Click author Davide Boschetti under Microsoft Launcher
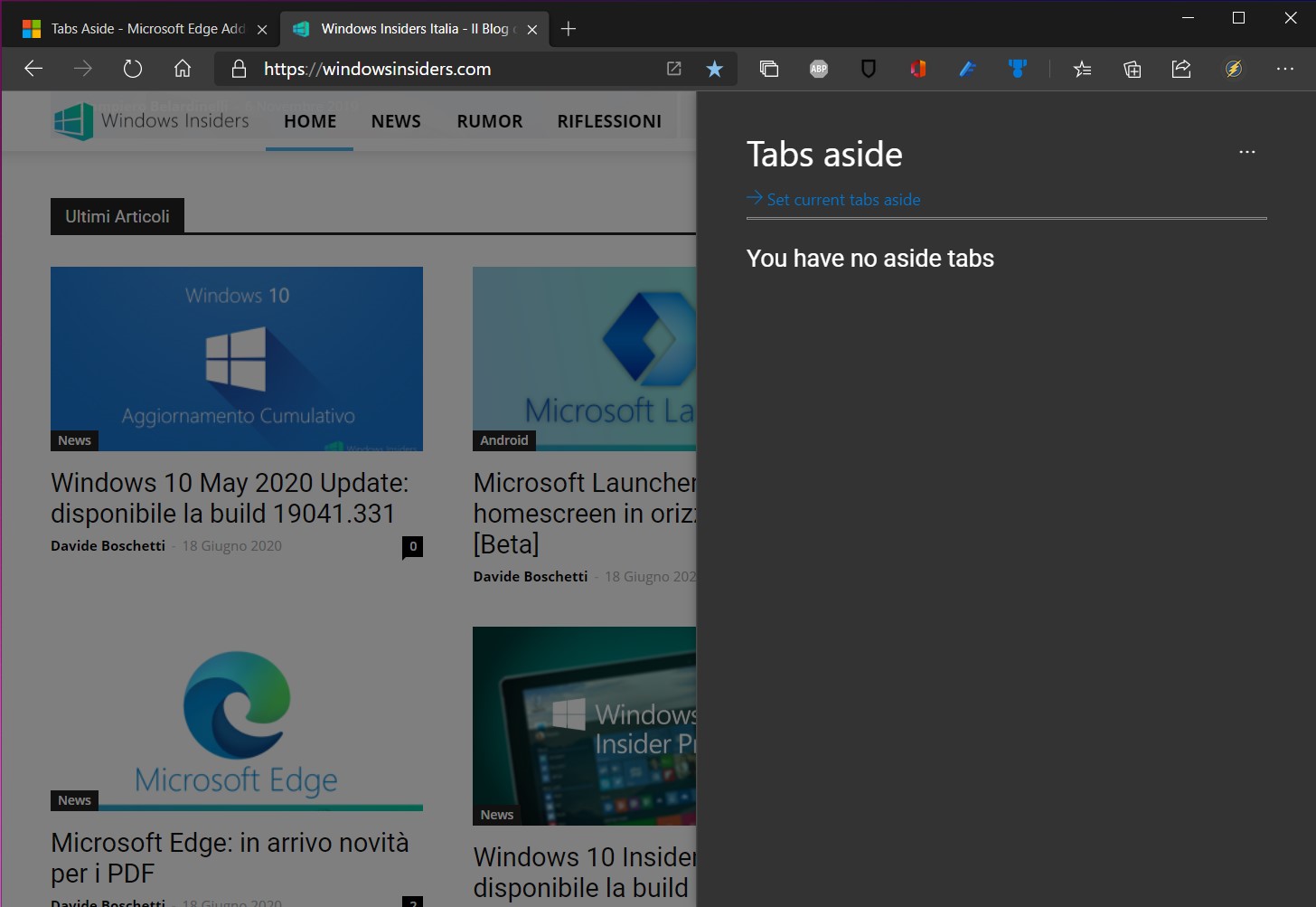The height and width of the screenshot is (907, 1316). pos(531,576)
